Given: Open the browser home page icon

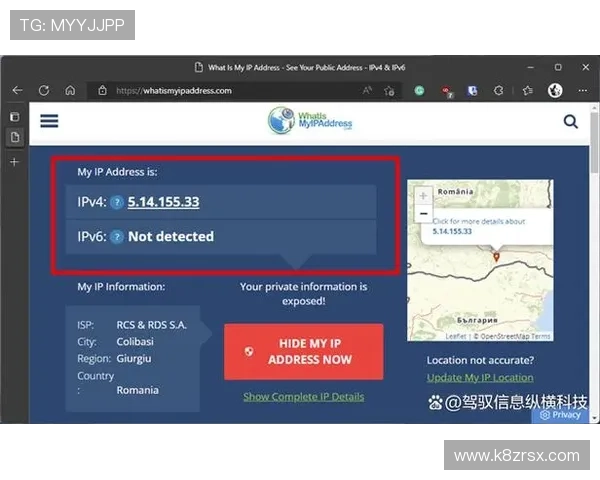Looking at the screenshot, I should pos(70,90).
